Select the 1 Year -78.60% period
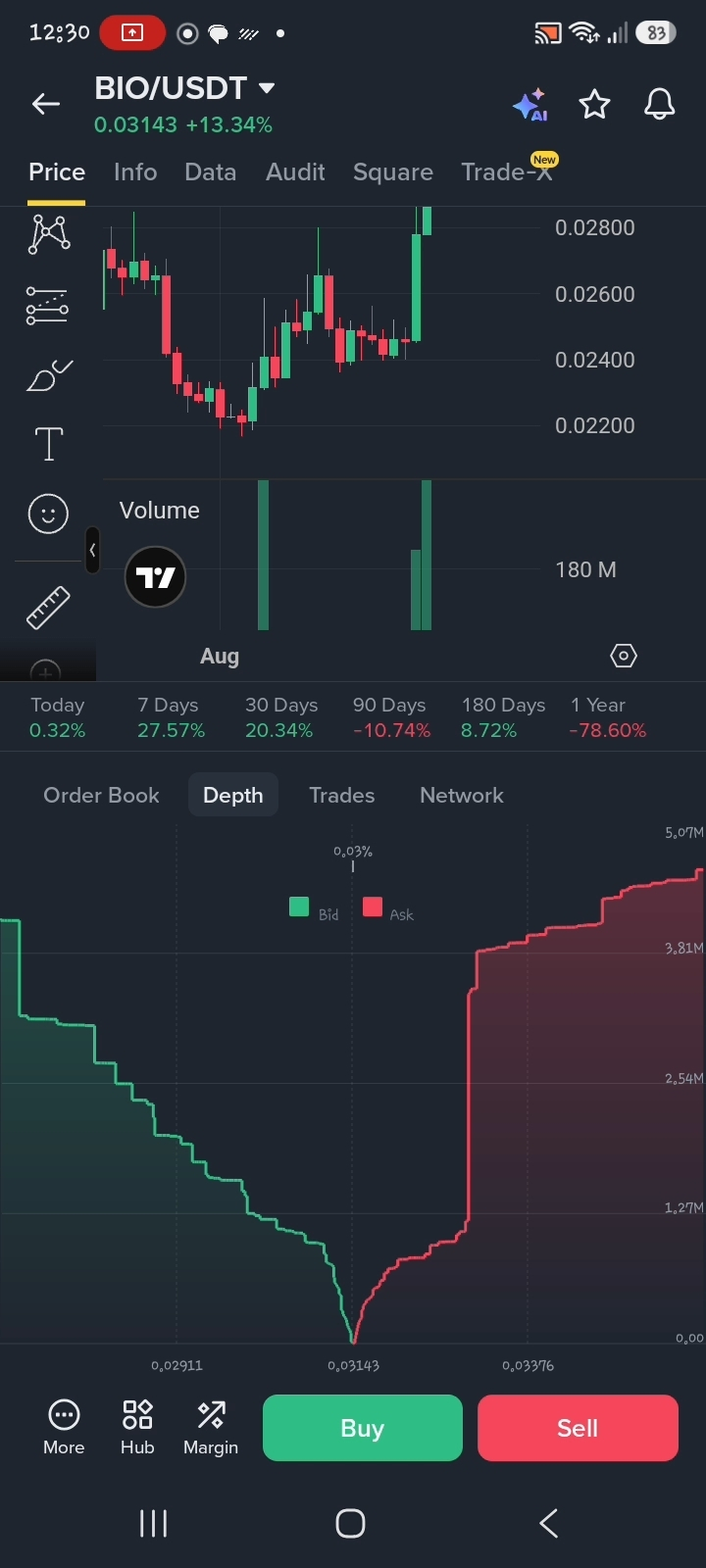Image resolution: width=706 pixels, height=1568 pixels. (x=608, y=717)
